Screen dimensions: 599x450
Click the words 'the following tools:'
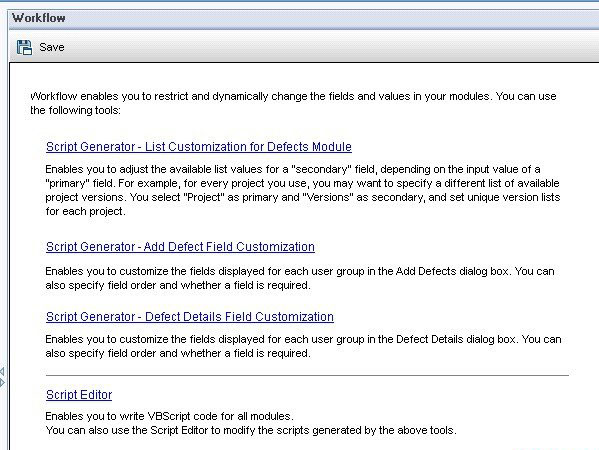pyautogui.click(x=75, y=110)
